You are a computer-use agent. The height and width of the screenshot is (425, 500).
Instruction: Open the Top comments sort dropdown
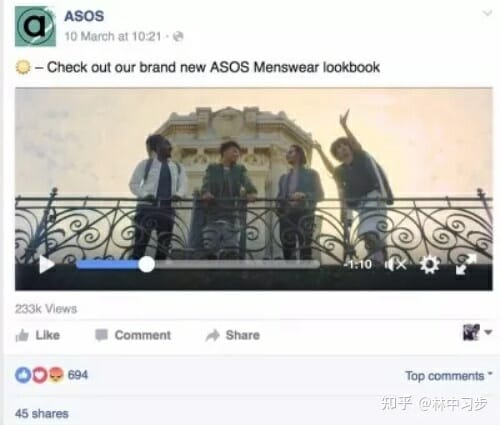coord(449,376)
